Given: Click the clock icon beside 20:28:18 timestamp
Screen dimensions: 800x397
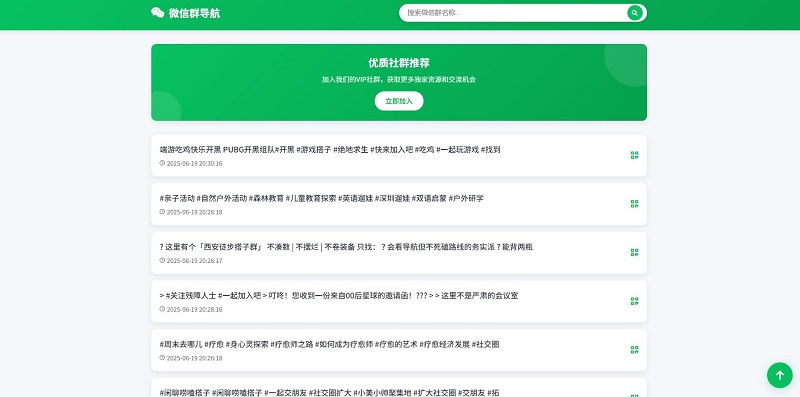Looking at the screenshot, I should pyautogui.click(x=162, y=211).
